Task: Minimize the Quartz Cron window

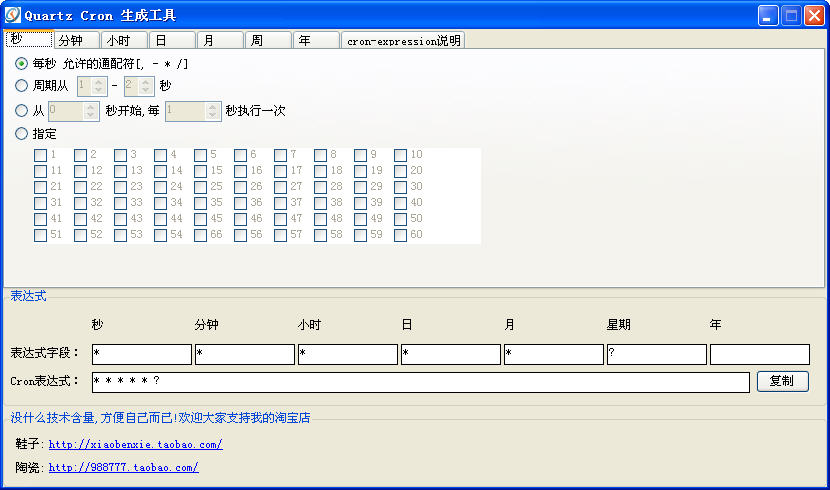Action: tap(768, 15)
